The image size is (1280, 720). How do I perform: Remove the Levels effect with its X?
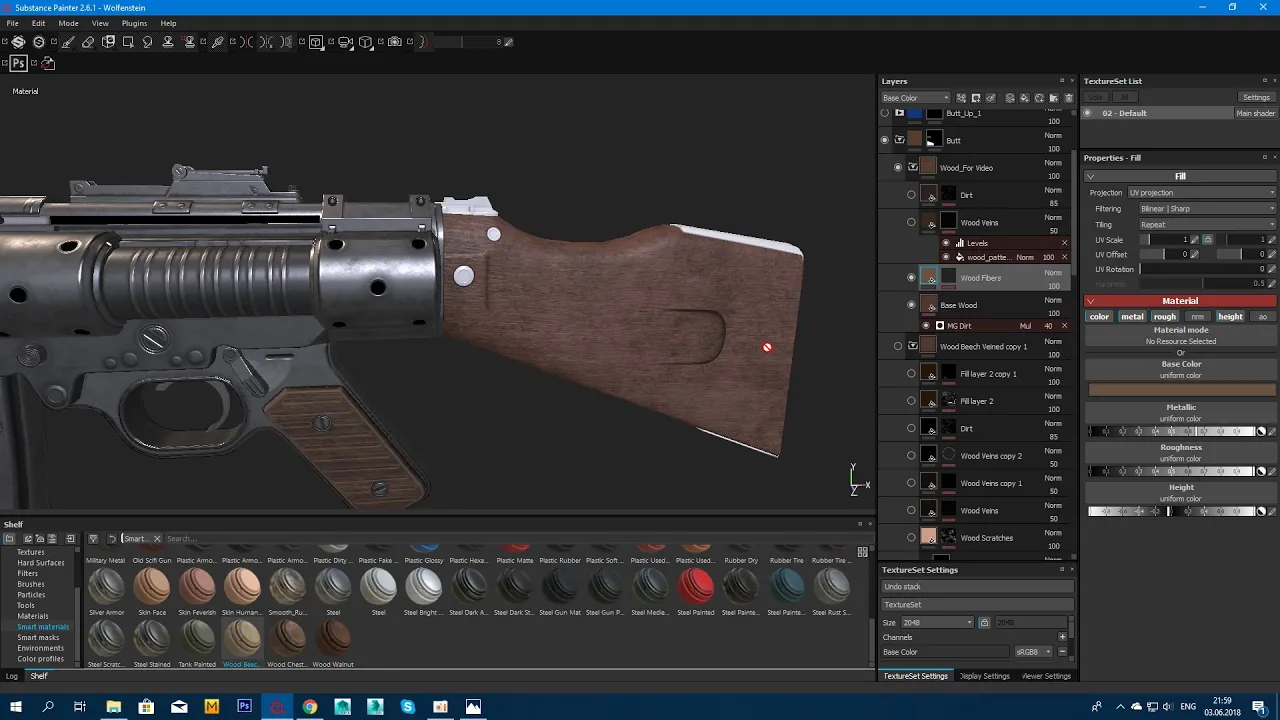[1064, 243]
